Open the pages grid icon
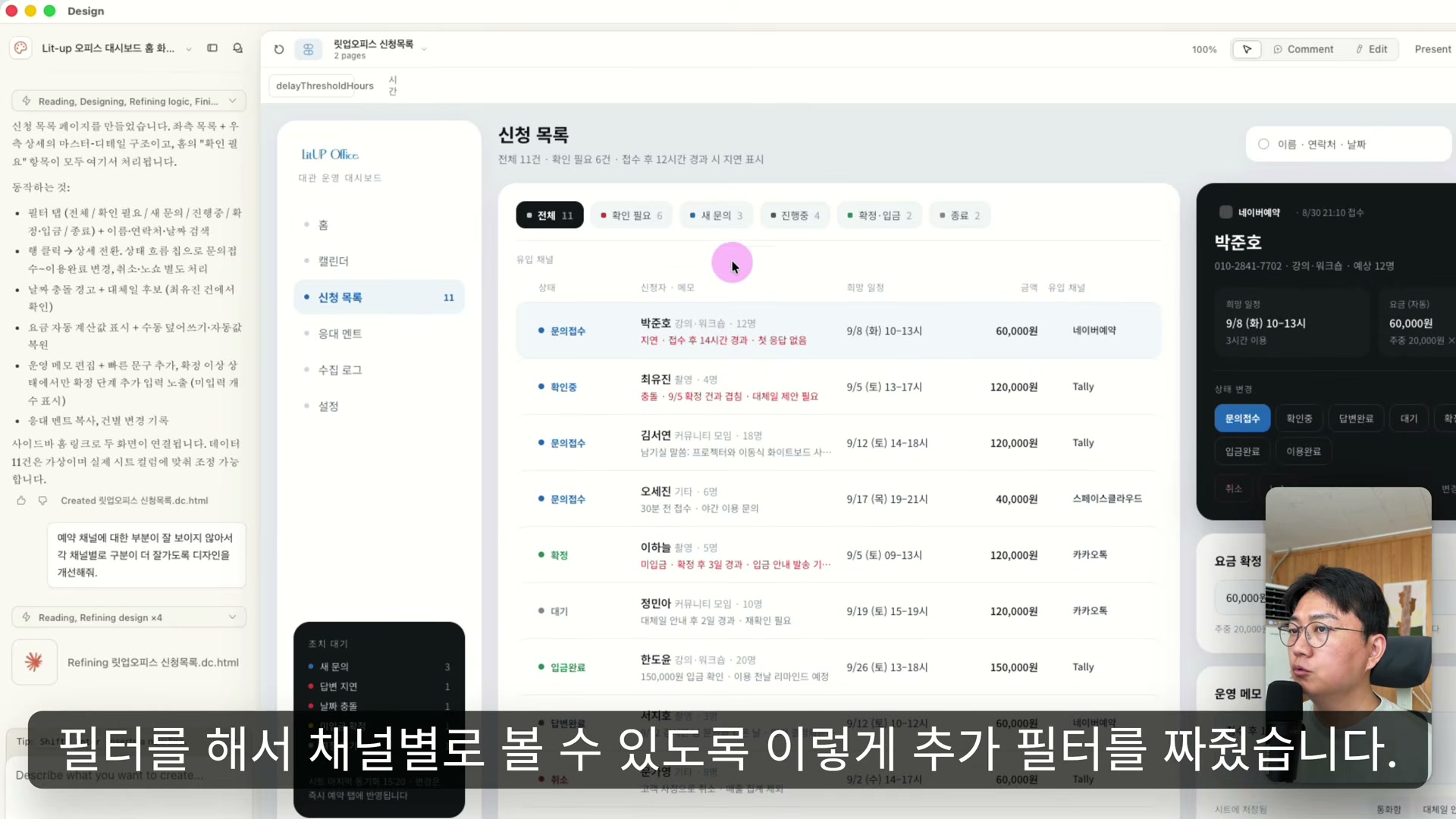The width and height of the screenshot is (1456, 819). click(308, 49)
